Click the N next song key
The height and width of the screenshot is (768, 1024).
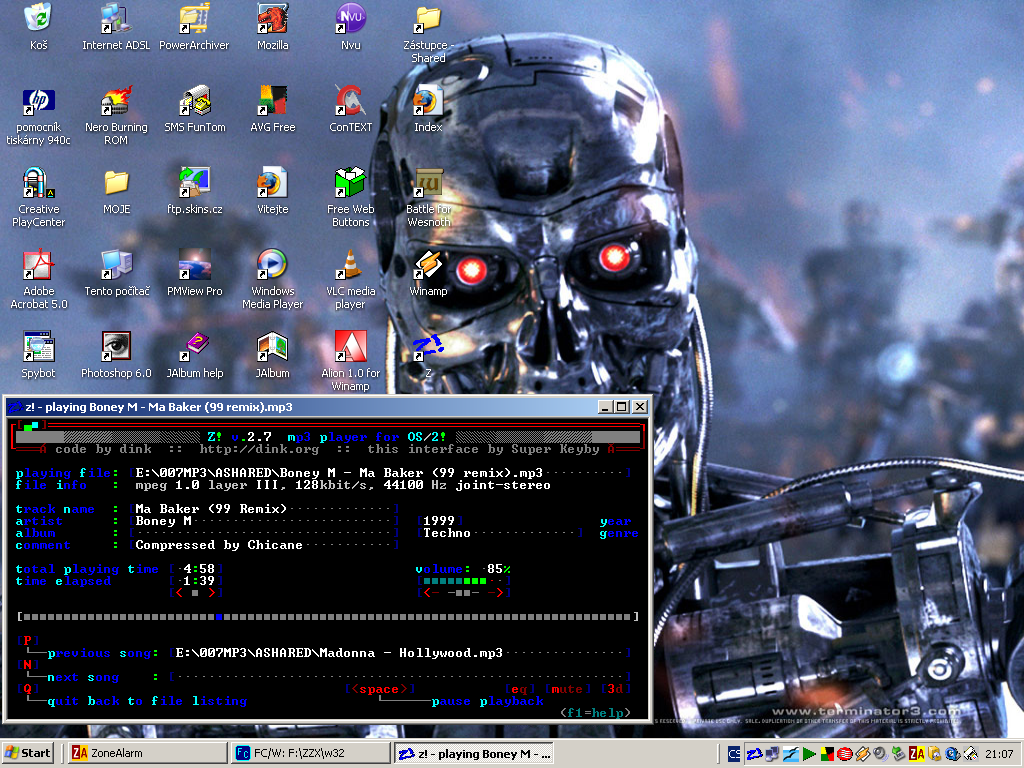pyautogui.click(x=28, y=664)
